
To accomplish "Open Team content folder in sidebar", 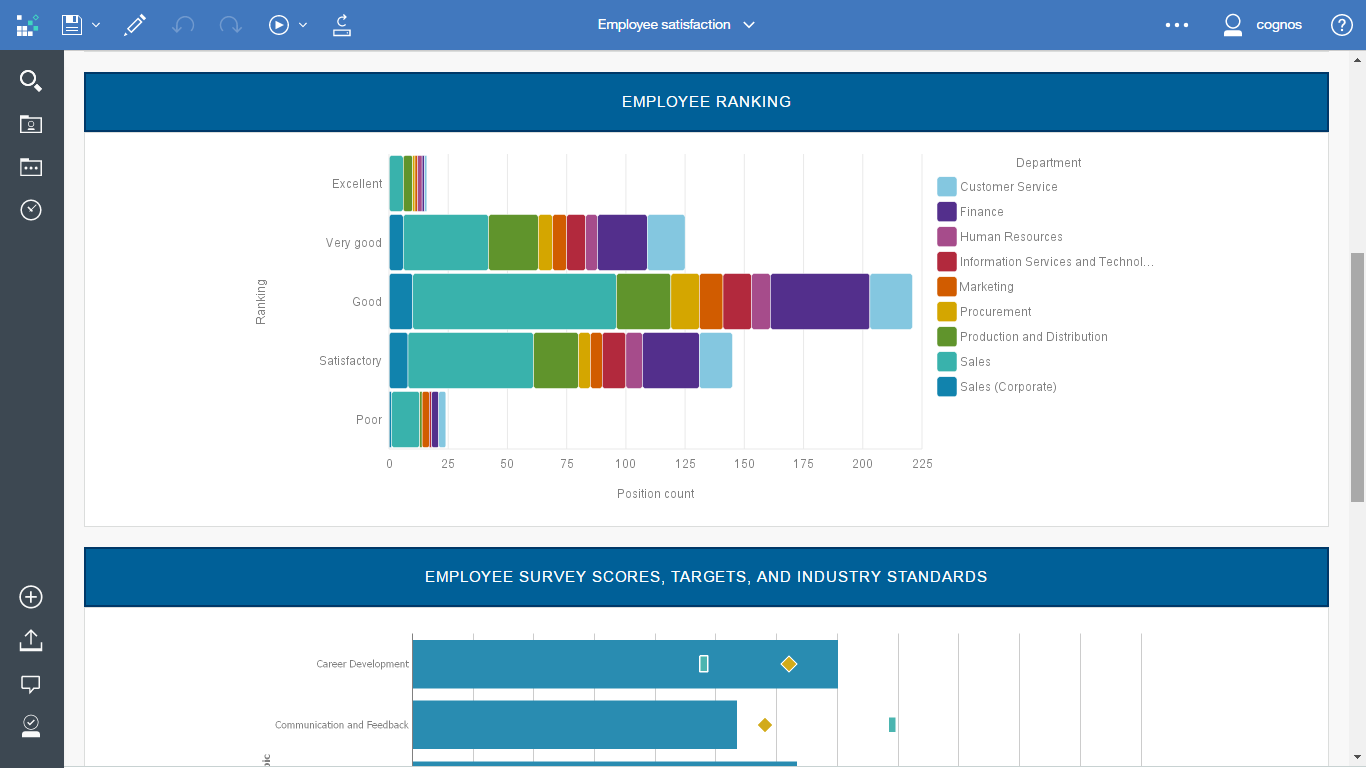I will coord(31,167).
